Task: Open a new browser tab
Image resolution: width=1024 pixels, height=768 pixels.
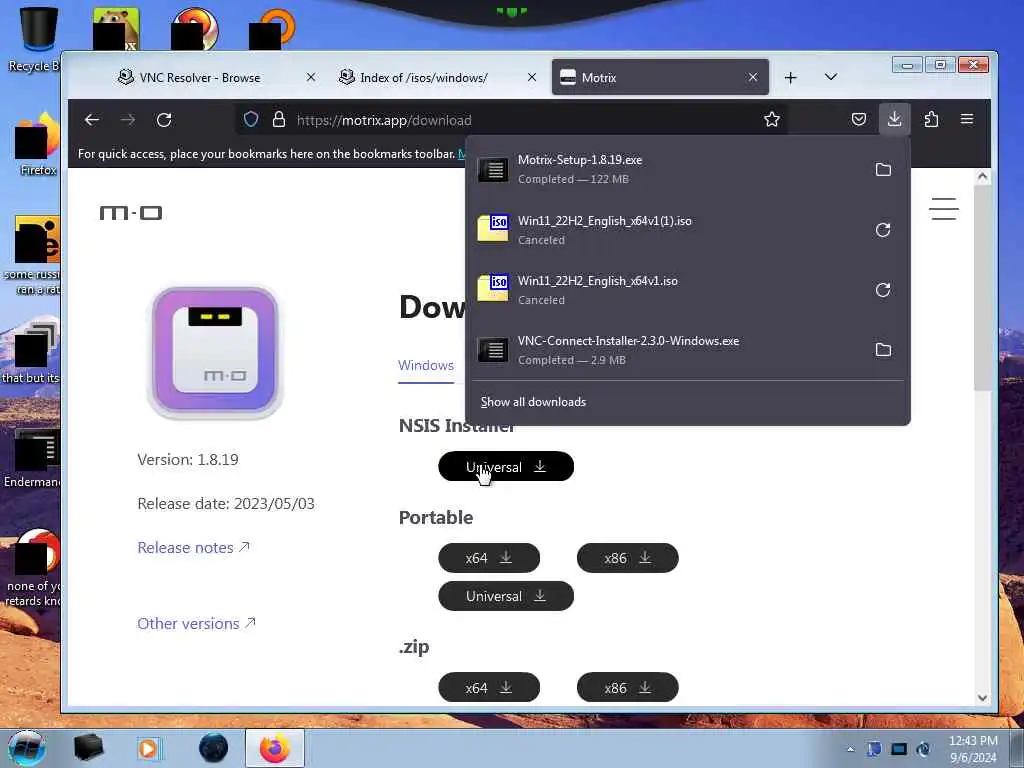Action: pyautogui.click(x=790, y=78)
